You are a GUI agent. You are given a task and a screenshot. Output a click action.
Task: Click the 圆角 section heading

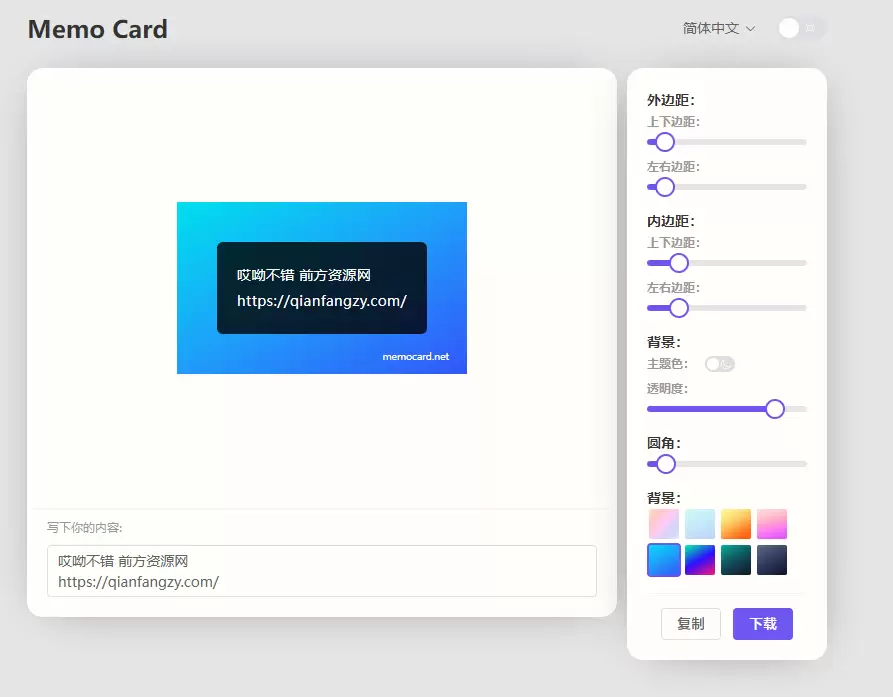[x=664, y=443]
